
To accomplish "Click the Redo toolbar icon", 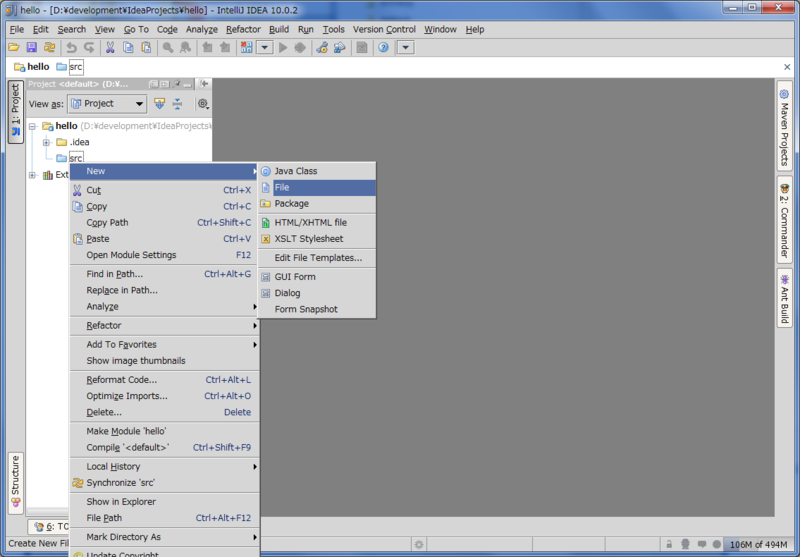I will click(x=89, y=47).
